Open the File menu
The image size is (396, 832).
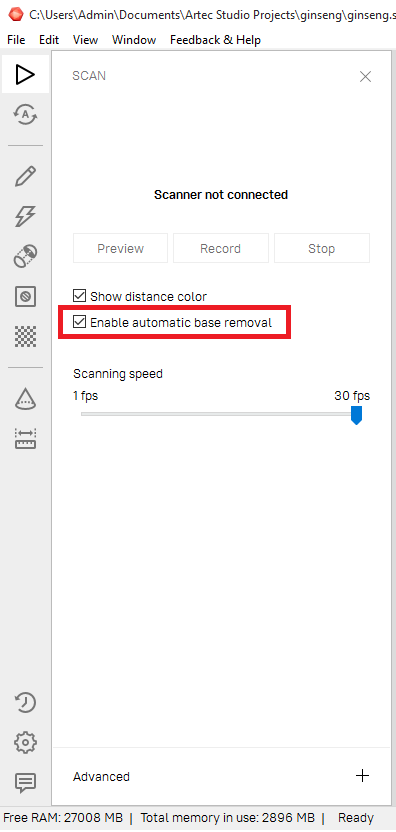coord(16,40)
